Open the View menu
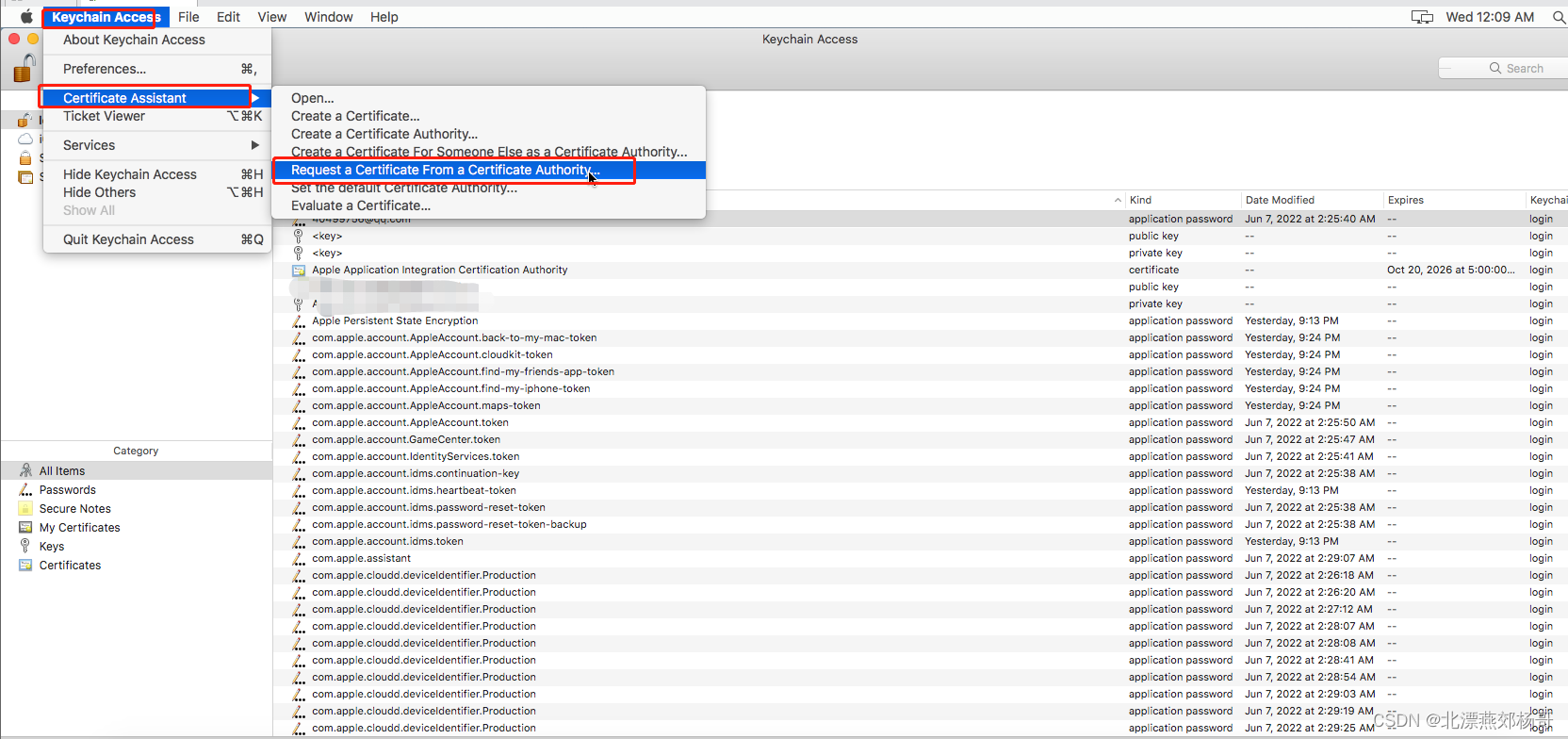Image resolution: width=1568 pixels, height=739 pixels. click(x=272, y=17)
